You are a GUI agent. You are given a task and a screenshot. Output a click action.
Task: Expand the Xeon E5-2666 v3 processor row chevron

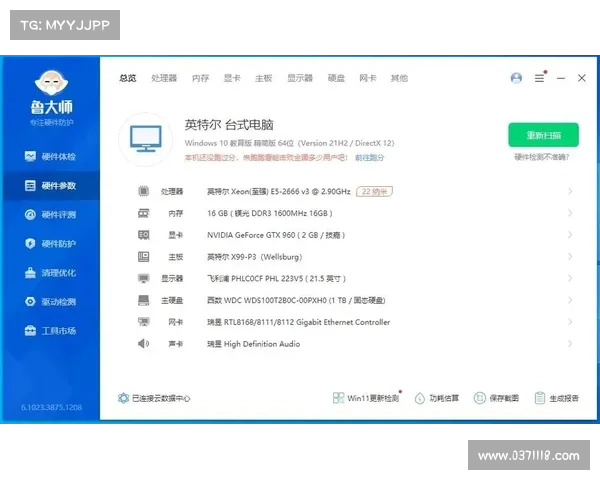[x=570, y=191]
